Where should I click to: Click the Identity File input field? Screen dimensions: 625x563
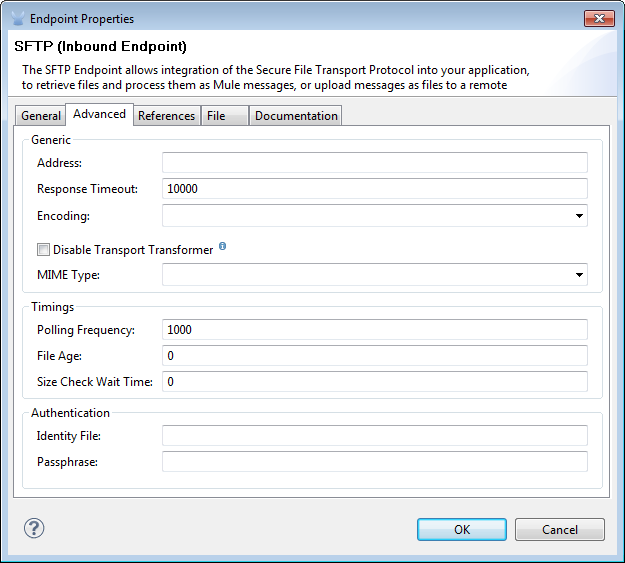(374, 436)
